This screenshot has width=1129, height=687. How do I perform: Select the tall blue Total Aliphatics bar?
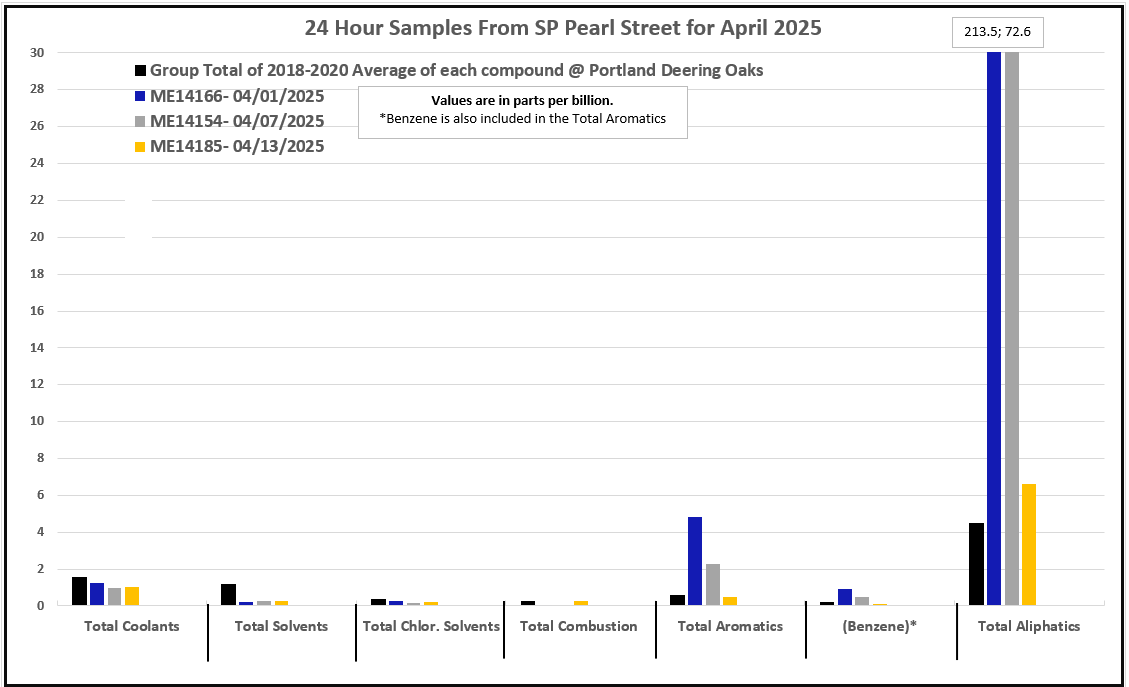tap(994, 328)
